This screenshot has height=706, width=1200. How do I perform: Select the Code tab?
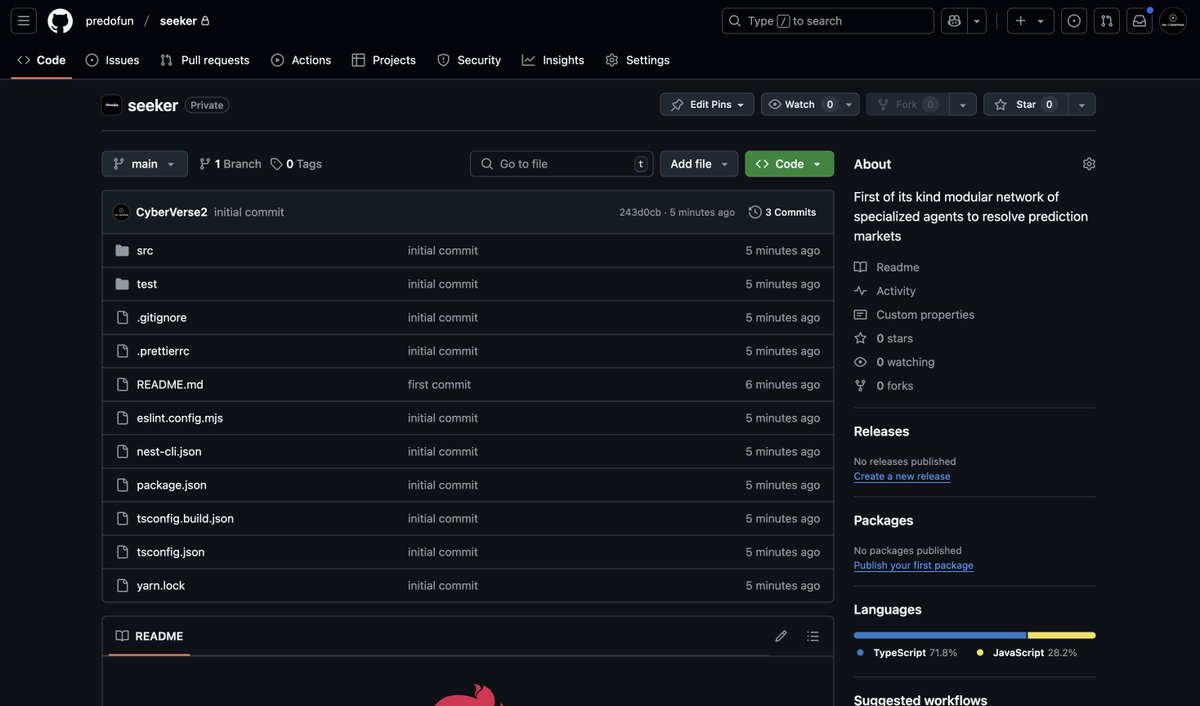point(41,60)
